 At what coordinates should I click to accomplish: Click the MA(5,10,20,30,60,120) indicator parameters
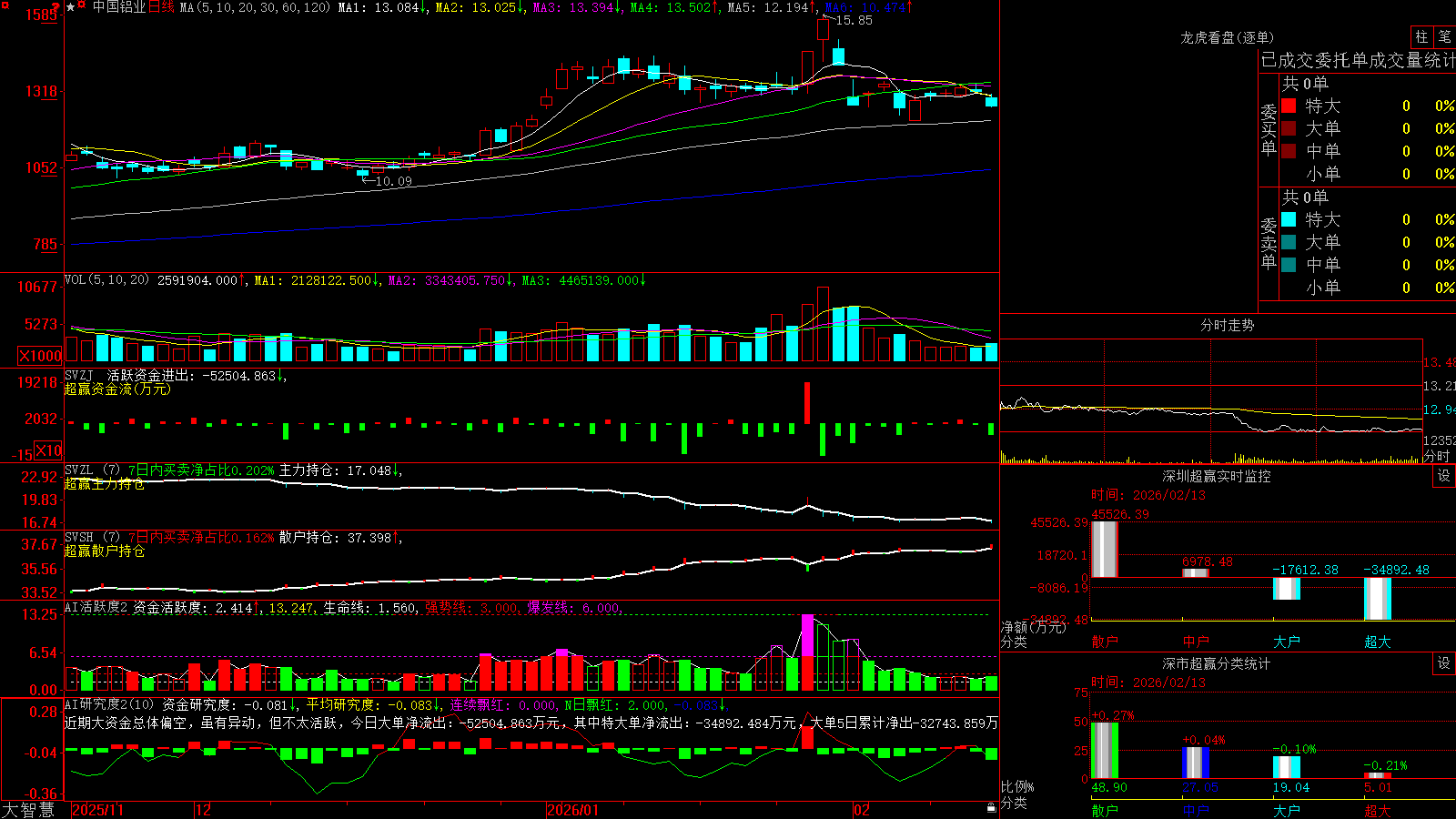256,7
